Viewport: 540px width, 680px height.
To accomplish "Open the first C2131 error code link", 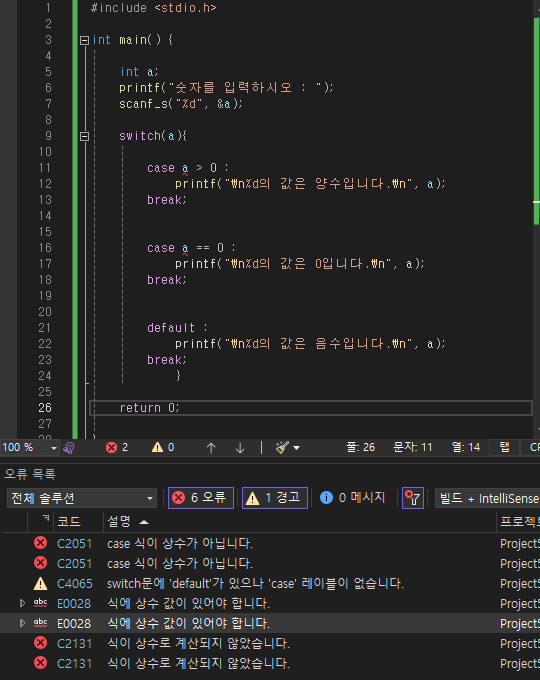I will pos(75,644).
